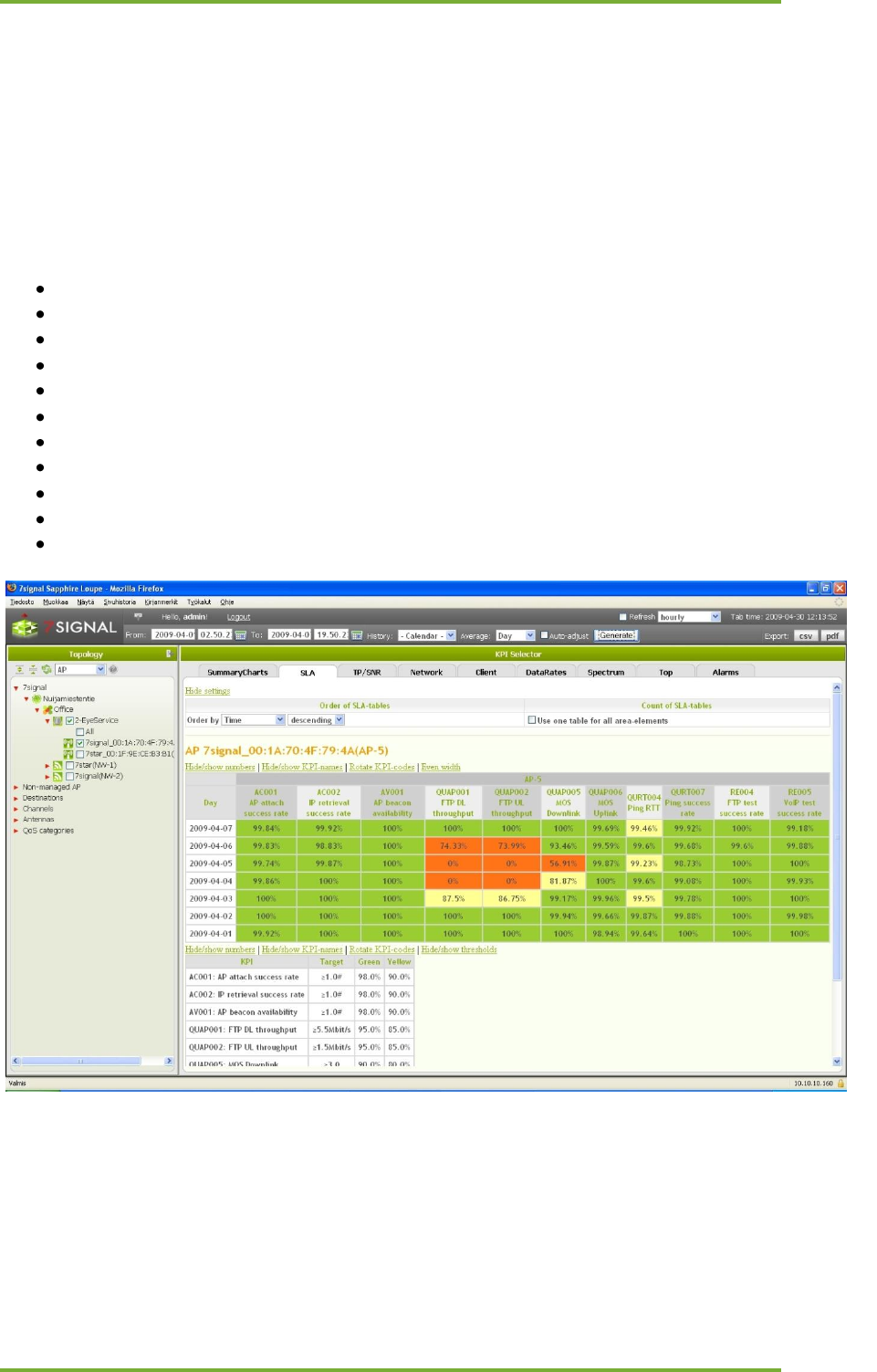
Task: Check Use one table for all area-elements
Action: pyautogui.click(x=532, y=720)
